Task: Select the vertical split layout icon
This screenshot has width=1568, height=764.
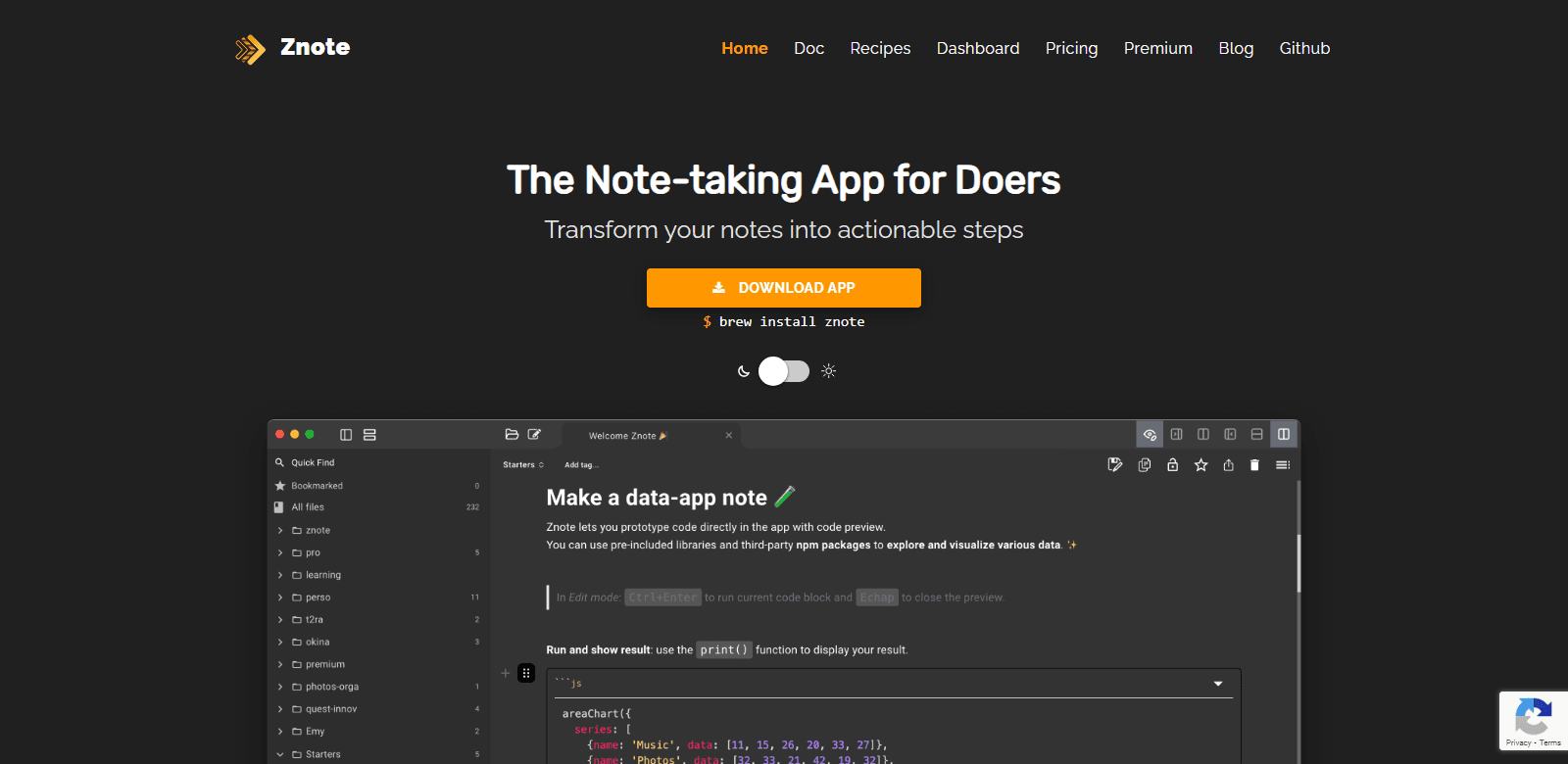Action: click(x=1284, y=434)
